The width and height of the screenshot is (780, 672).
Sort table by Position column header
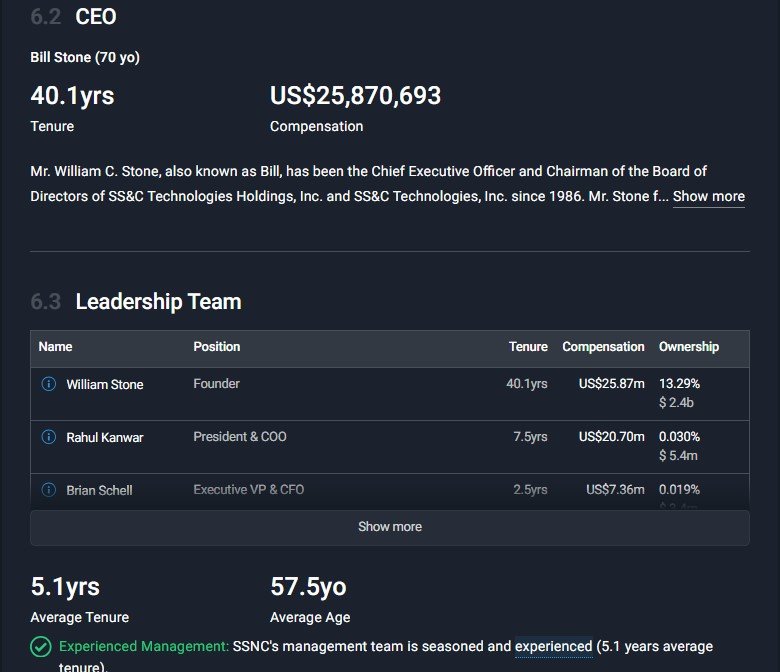pyautogui.click(x=216, y=347)
